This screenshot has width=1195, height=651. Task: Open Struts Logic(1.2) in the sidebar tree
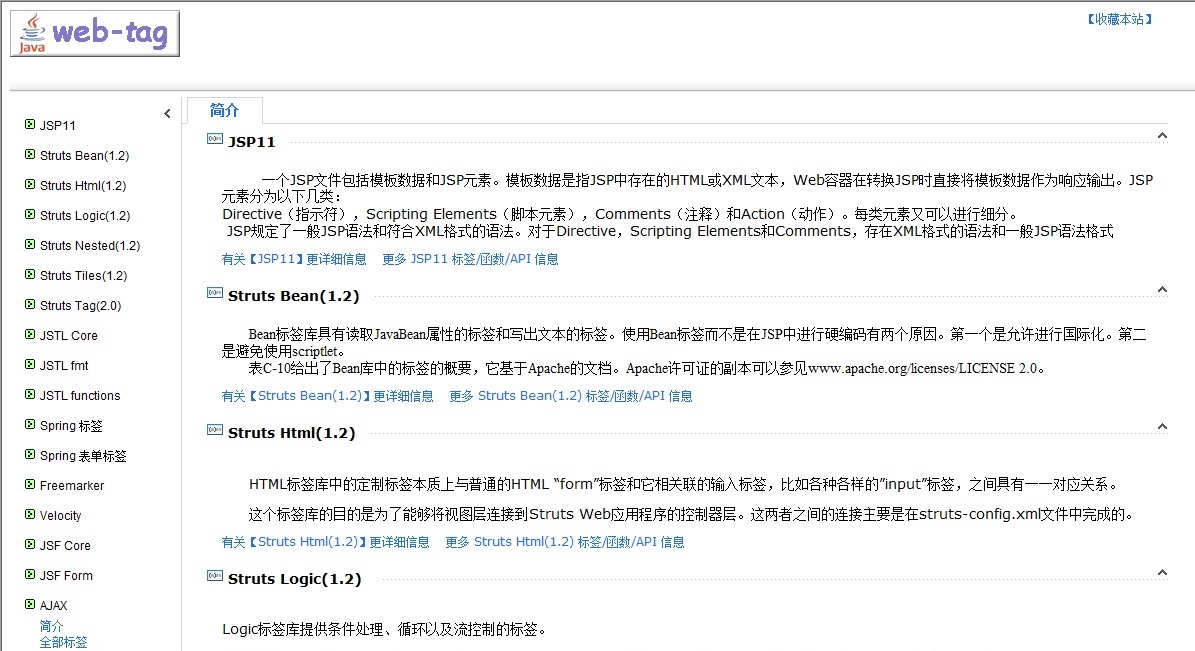coord(85,216)
